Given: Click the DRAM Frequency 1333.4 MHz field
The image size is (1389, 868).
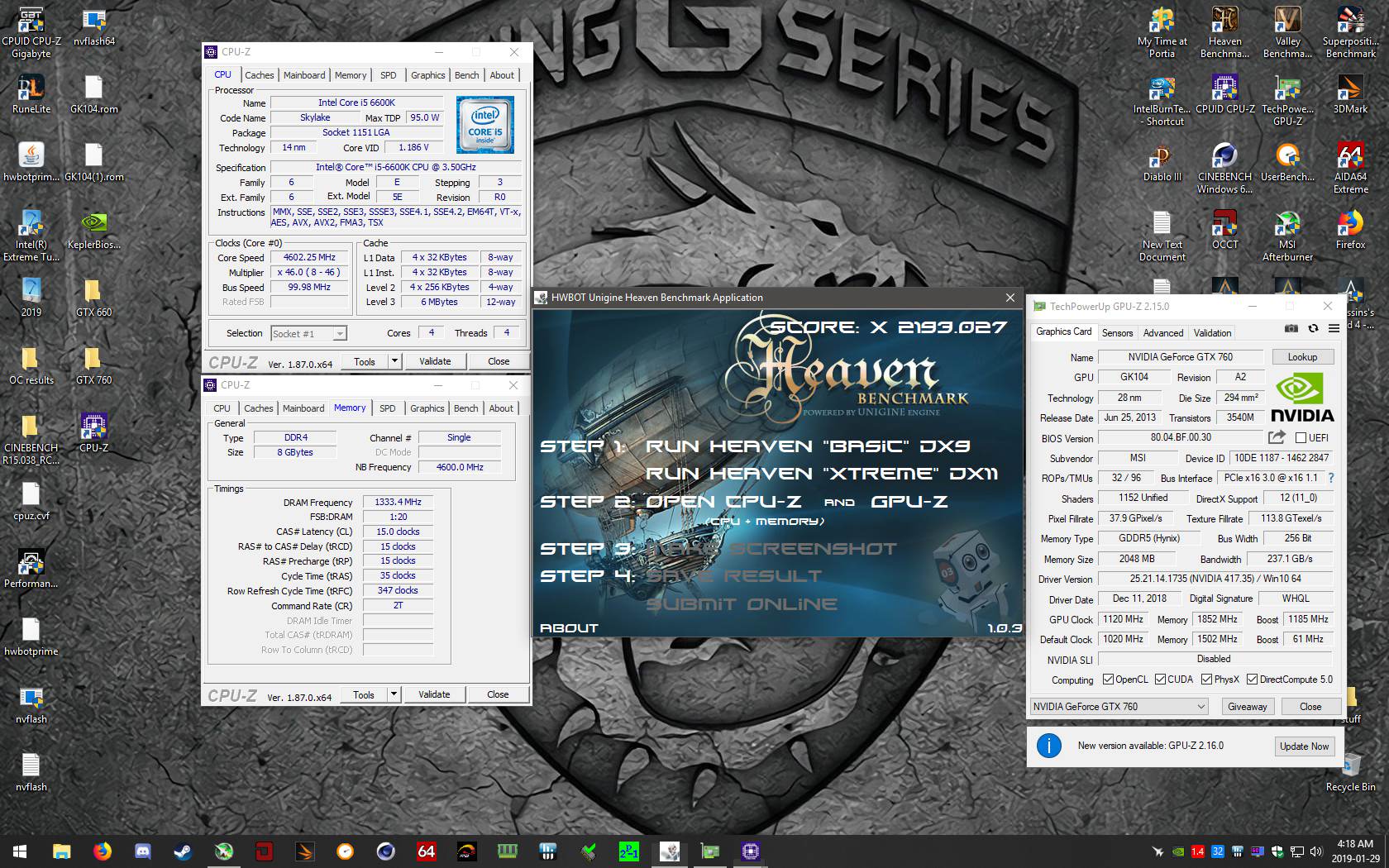Looking at the screenshot, I should pyautogui.click(x=398, y=502).
